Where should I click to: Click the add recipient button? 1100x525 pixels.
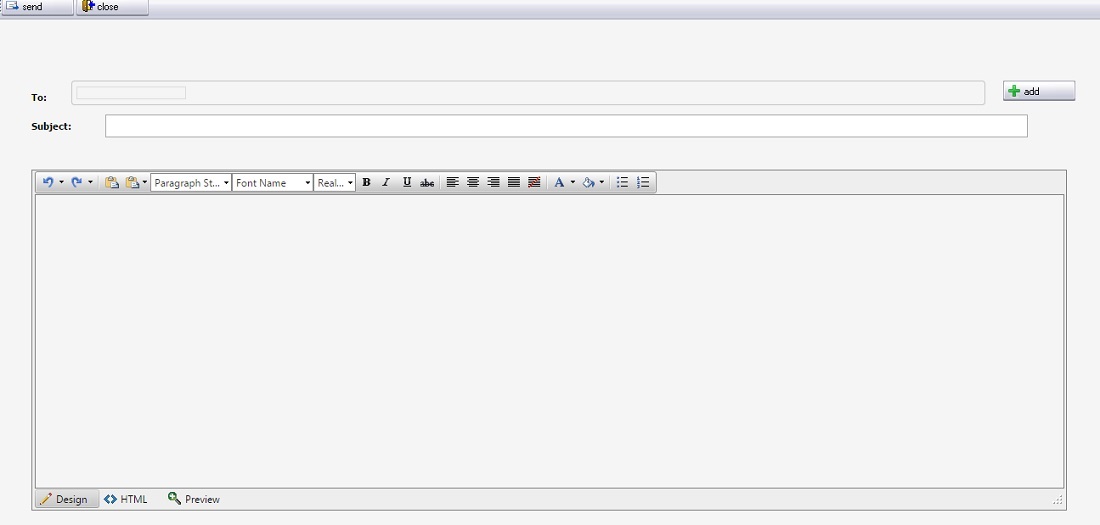pos(1038,91)
